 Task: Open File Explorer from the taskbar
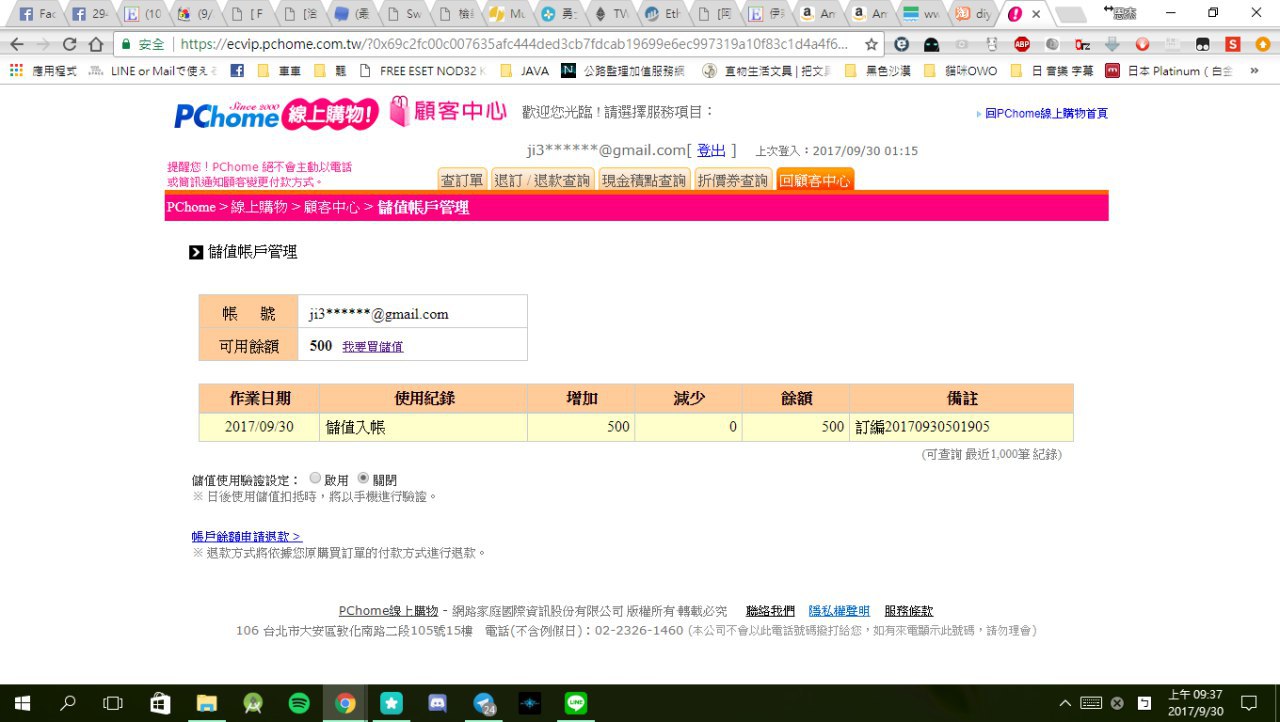(x=206, y=703)
